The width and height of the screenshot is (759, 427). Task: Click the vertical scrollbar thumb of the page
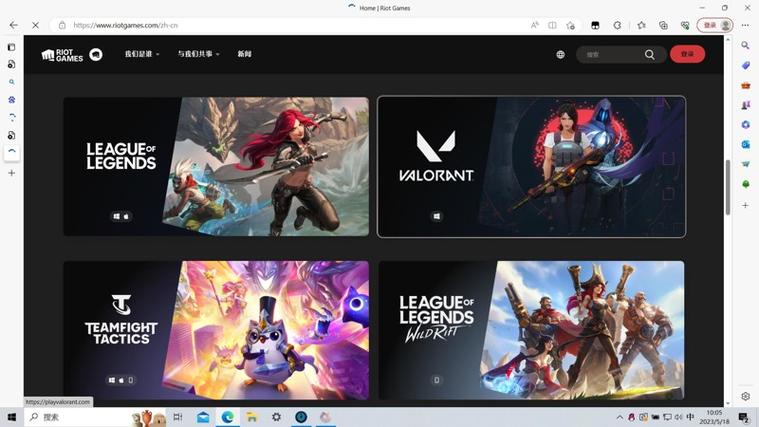pyautogui.click(x=728, y=187)
